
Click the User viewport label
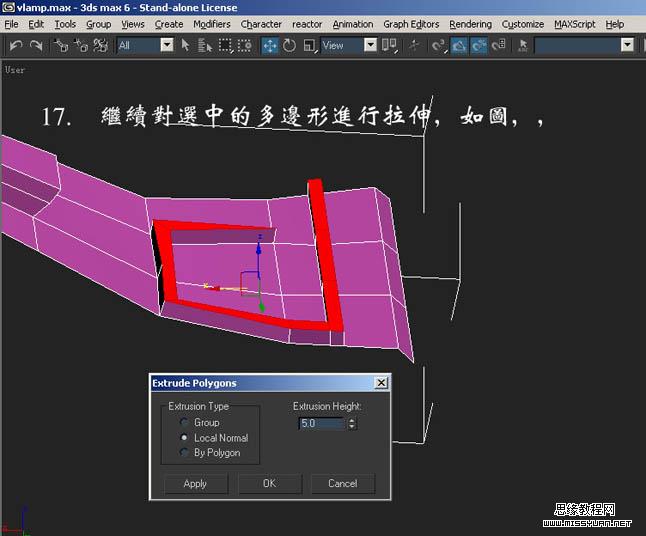pyautogui.click(x=15, y=70)
